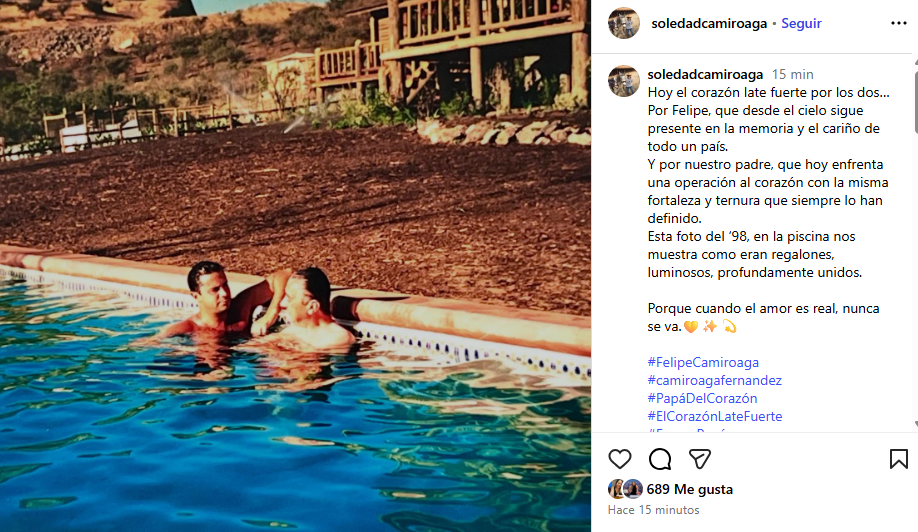Click the 15 min caption timestamp
The height and width of the screenshot is (532, 918).
792,74
